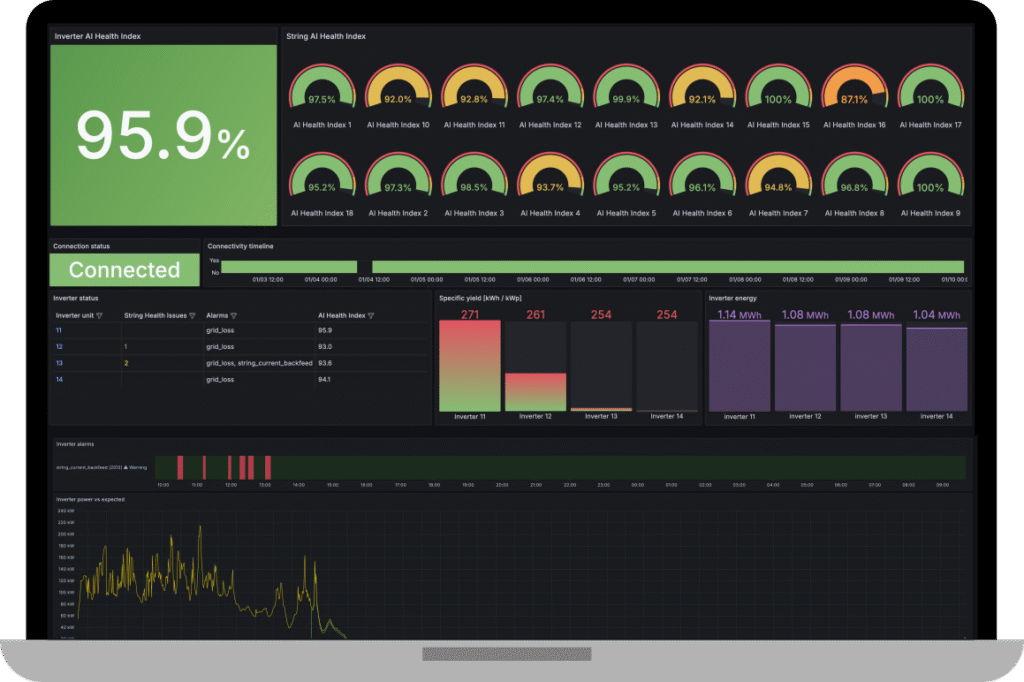The width and height of the screenshot is (1024, 682).
Task: Click inverter unit 14 in status table
Action: [58, 380]
